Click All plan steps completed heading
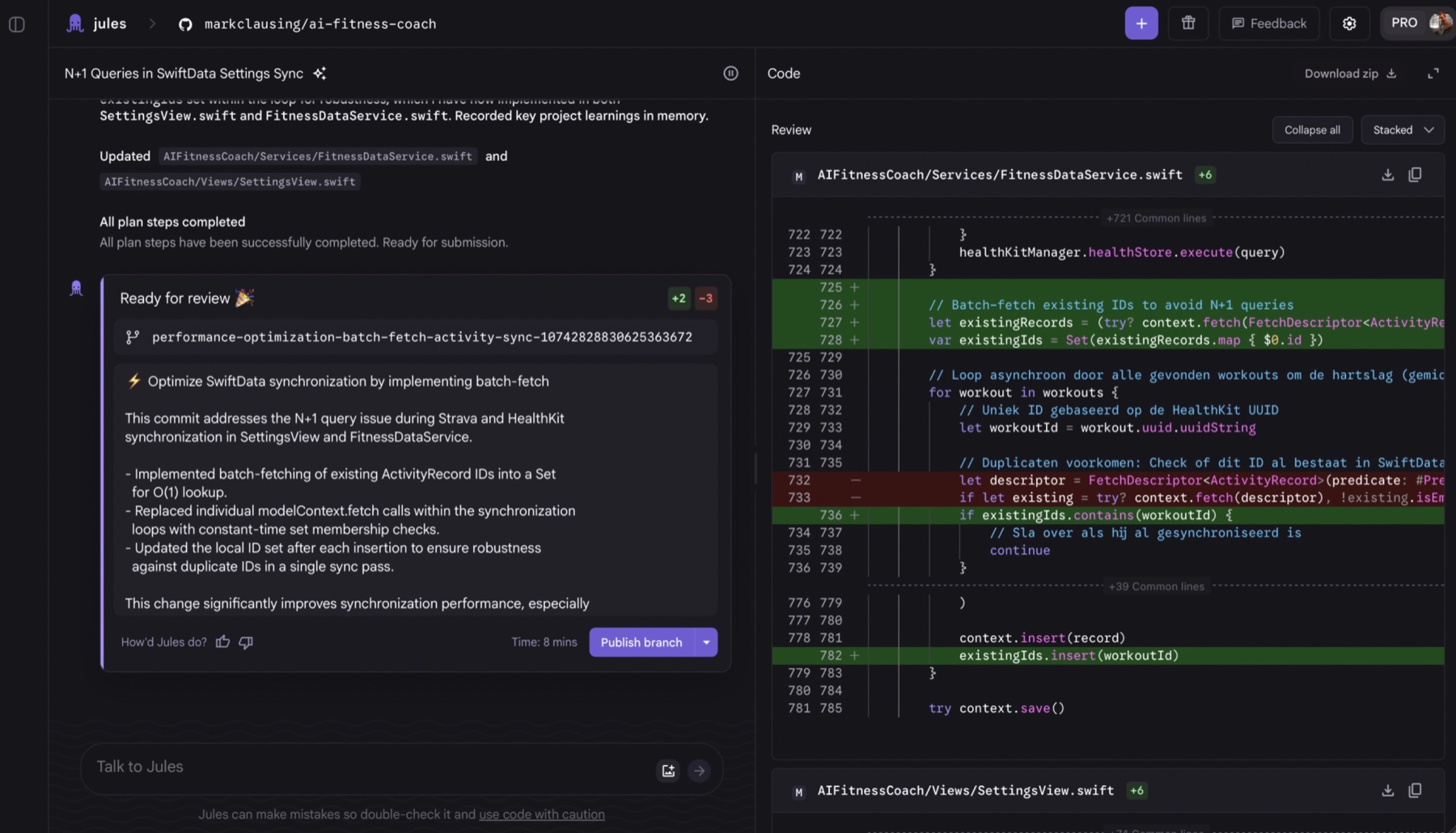1456x833 pixels. 172,222
